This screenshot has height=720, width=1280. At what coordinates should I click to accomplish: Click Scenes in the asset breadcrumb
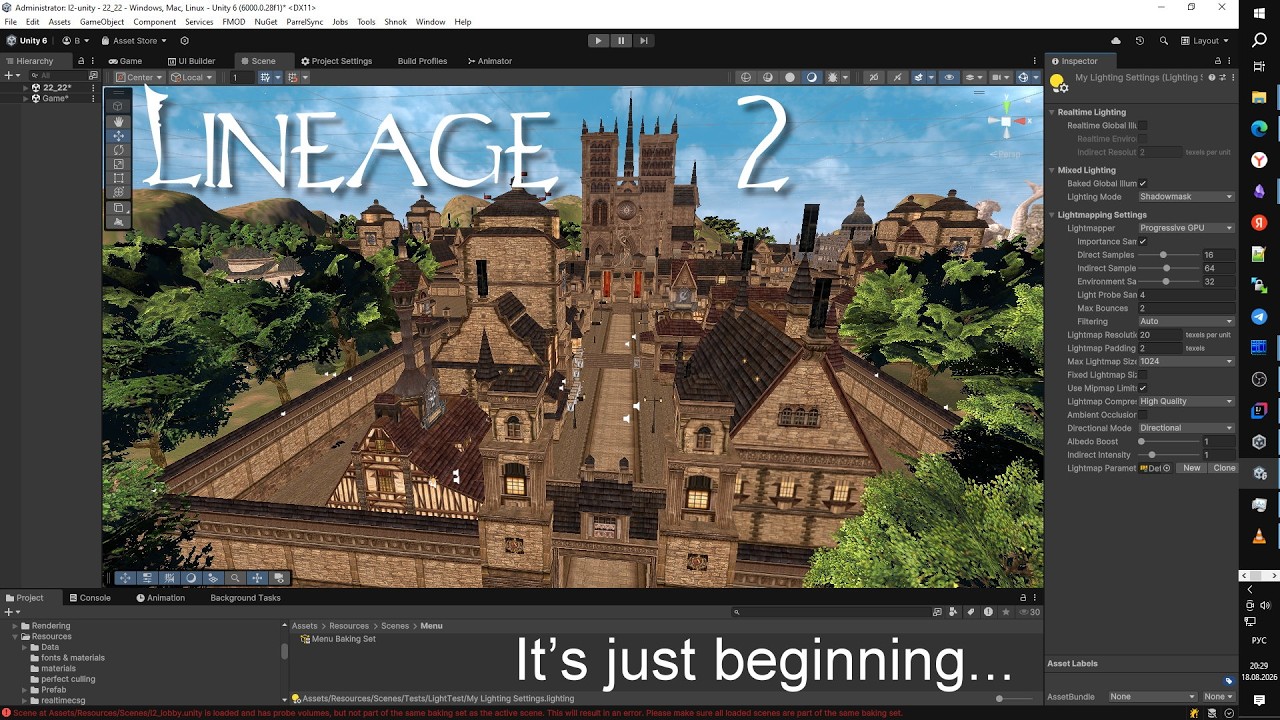pyautogui.click(x=394, y=626)
